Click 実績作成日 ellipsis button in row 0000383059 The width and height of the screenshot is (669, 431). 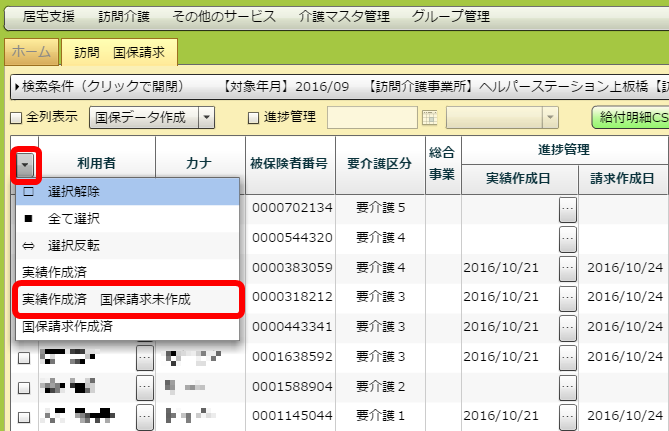point(568,268)
